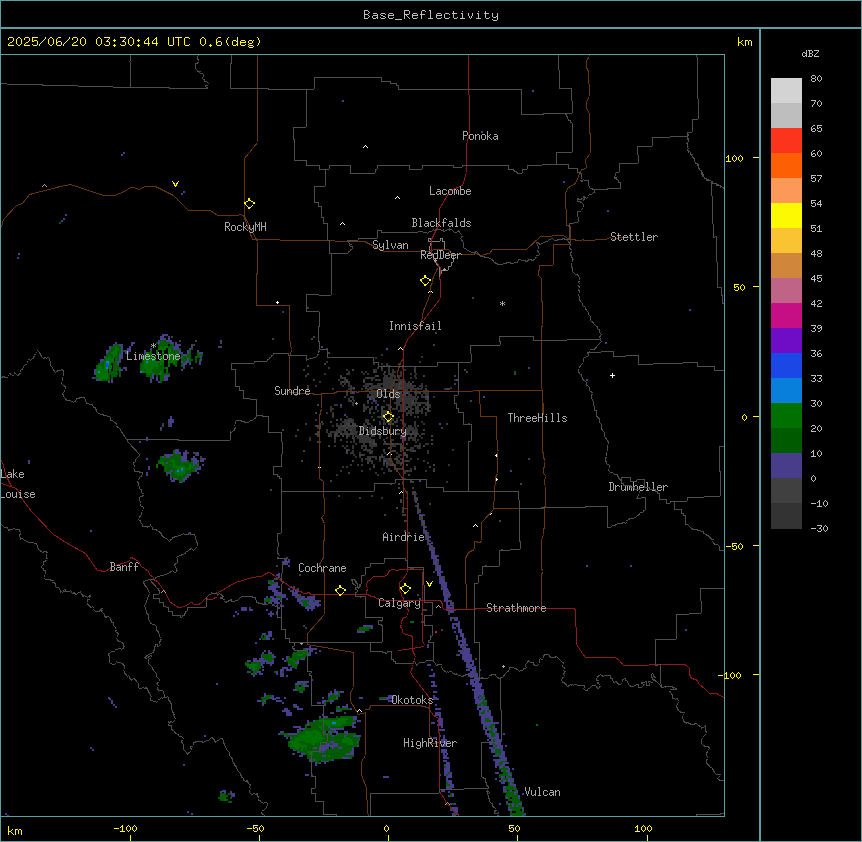Click the Airdrie label
This screenshot has height=842, width=862.
pyautogui.click(x=404, y=537)
